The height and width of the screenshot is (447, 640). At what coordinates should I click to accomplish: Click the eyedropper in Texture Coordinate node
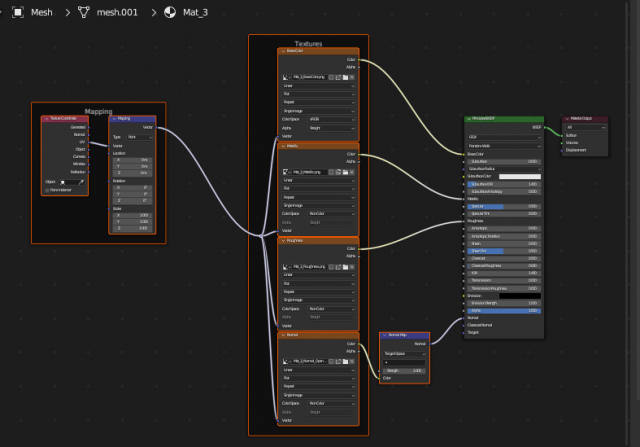82,183
